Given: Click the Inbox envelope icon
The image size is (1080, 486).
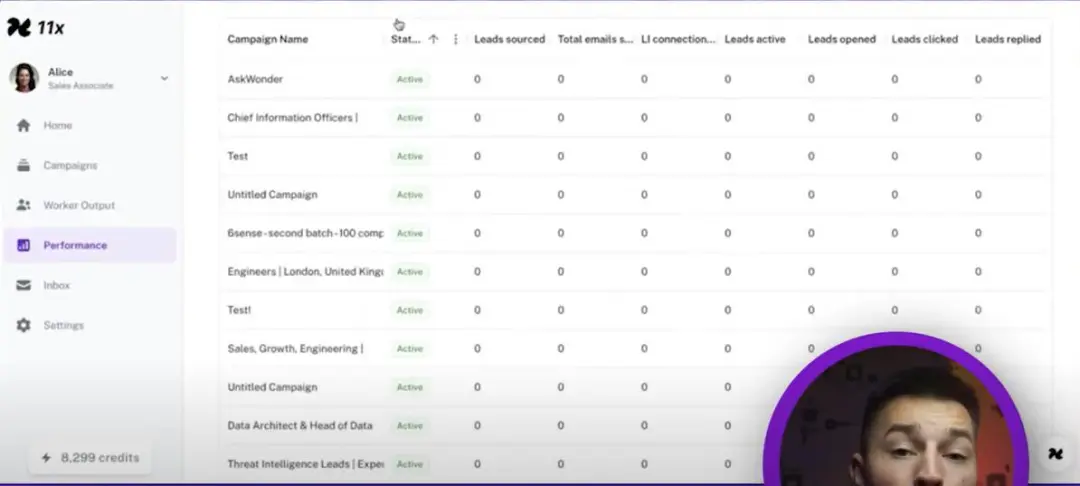Looking at the screenshot, I should [x=23, y=285].
